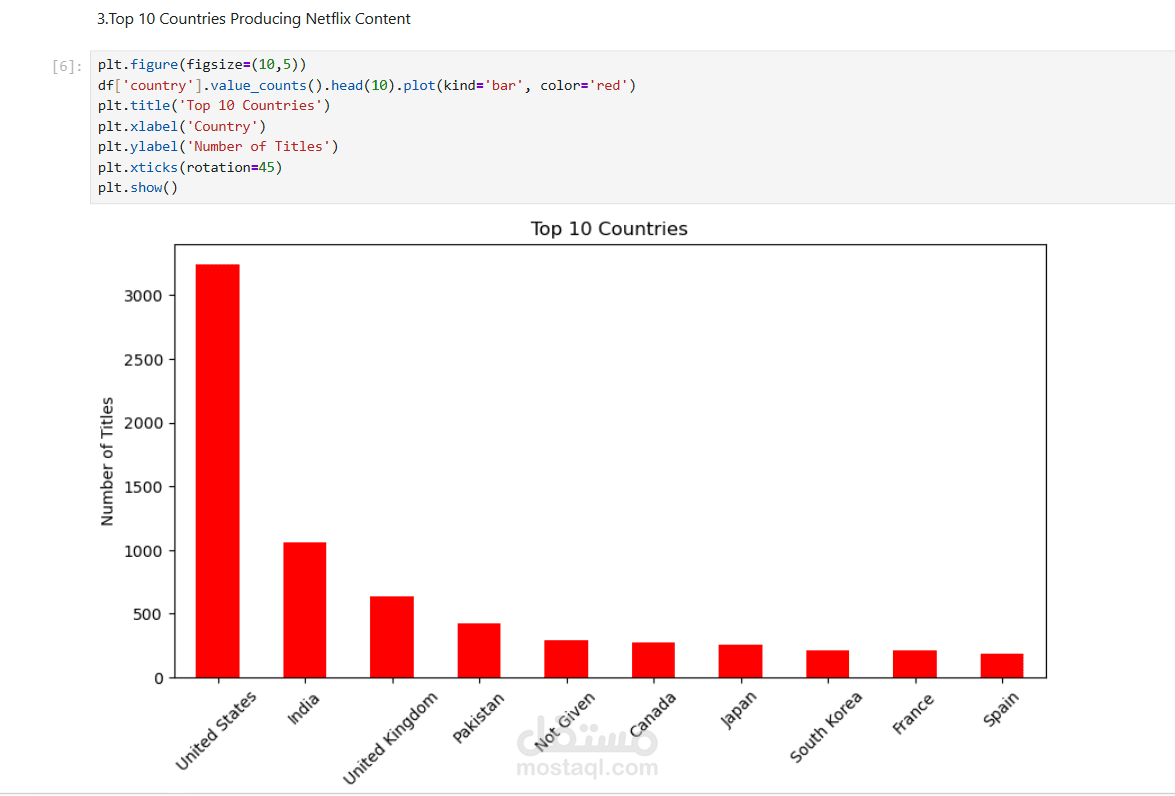Click the United States red bar
This screenshot has height=796, width=1175.
[218, 471]
